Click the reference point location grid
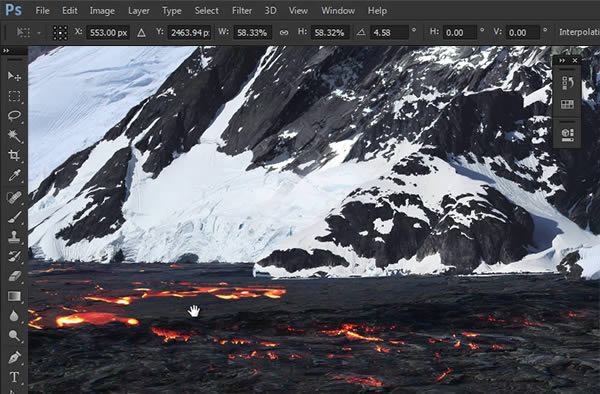 pos(60,33)
